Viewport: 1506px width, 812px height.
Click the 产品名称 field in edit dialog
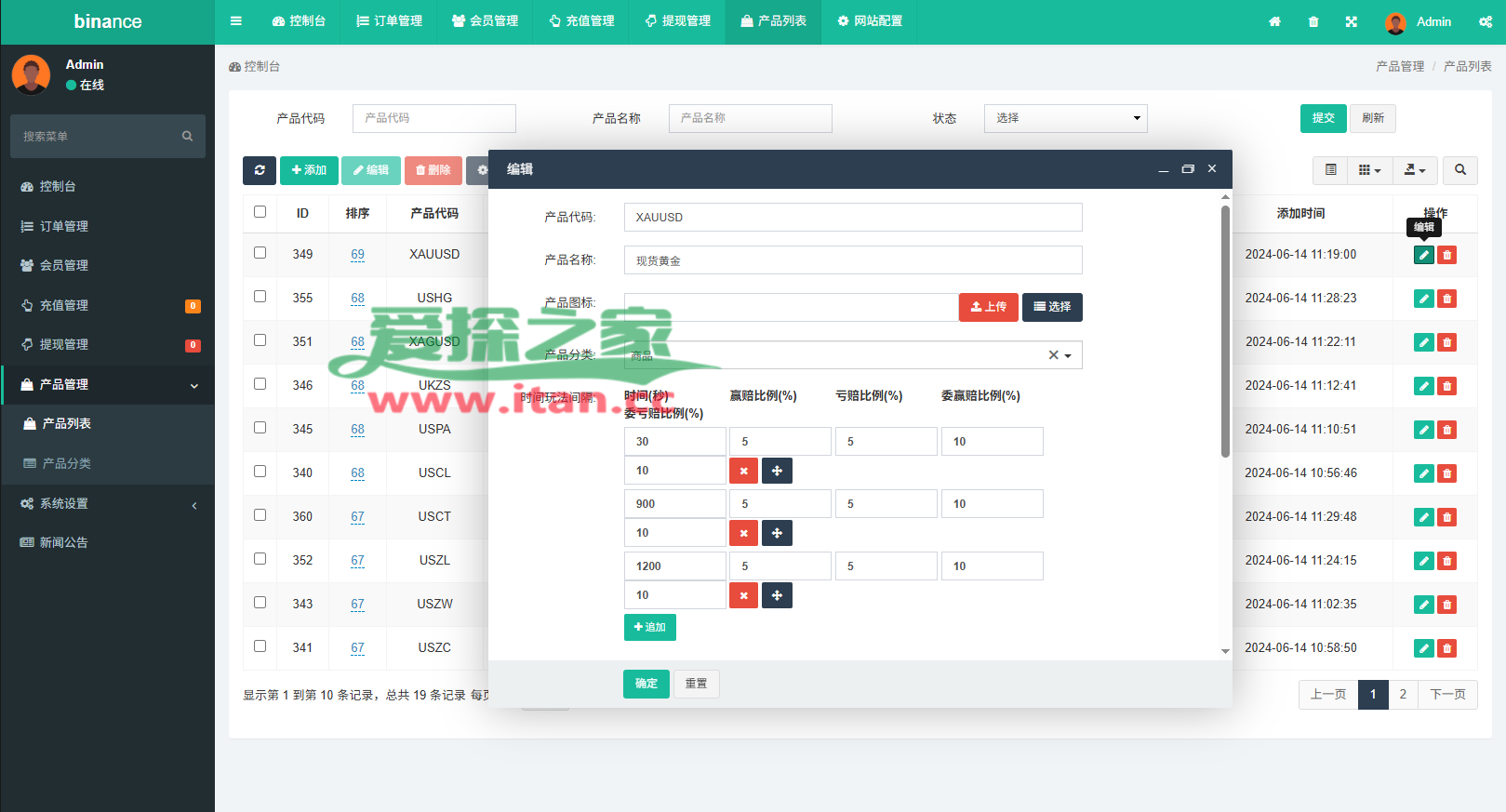pyautogui.click(x=852, y=260)
